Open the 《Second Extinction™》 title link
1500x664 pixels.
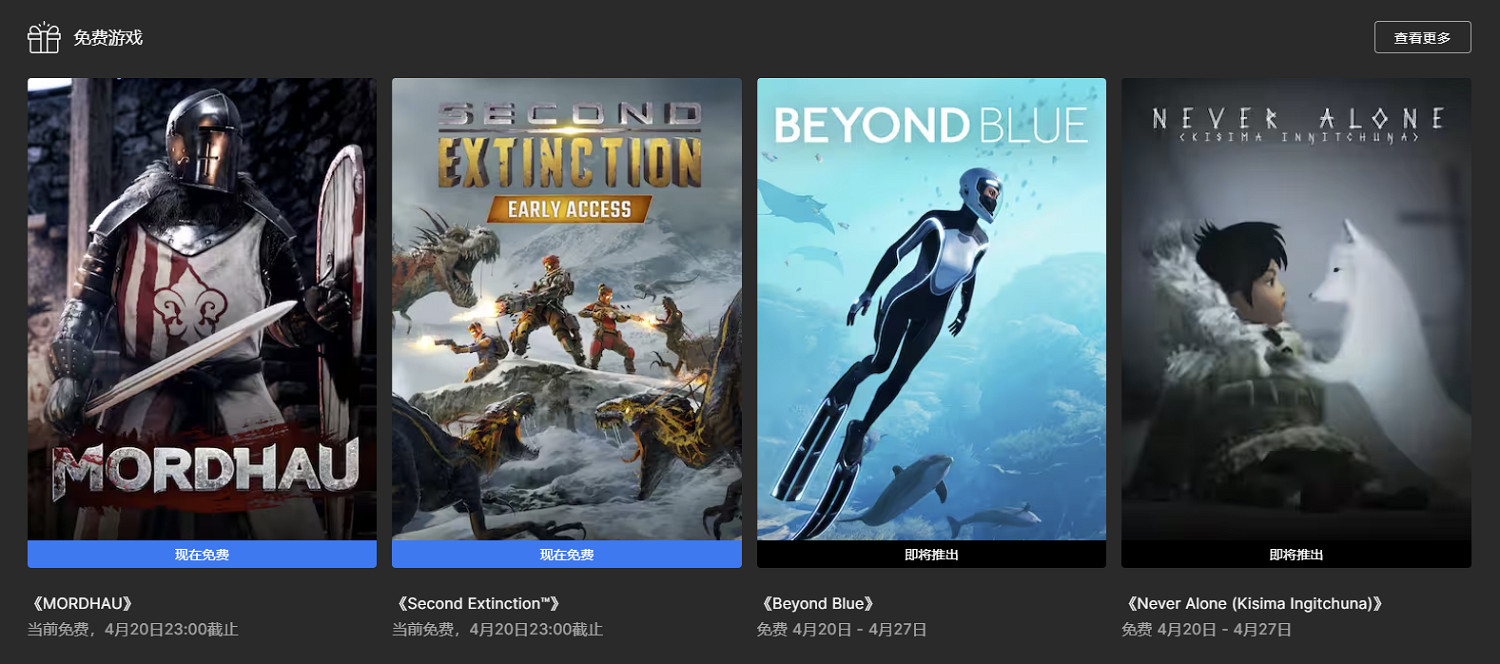pyautogui.click(x=477, y=604)
